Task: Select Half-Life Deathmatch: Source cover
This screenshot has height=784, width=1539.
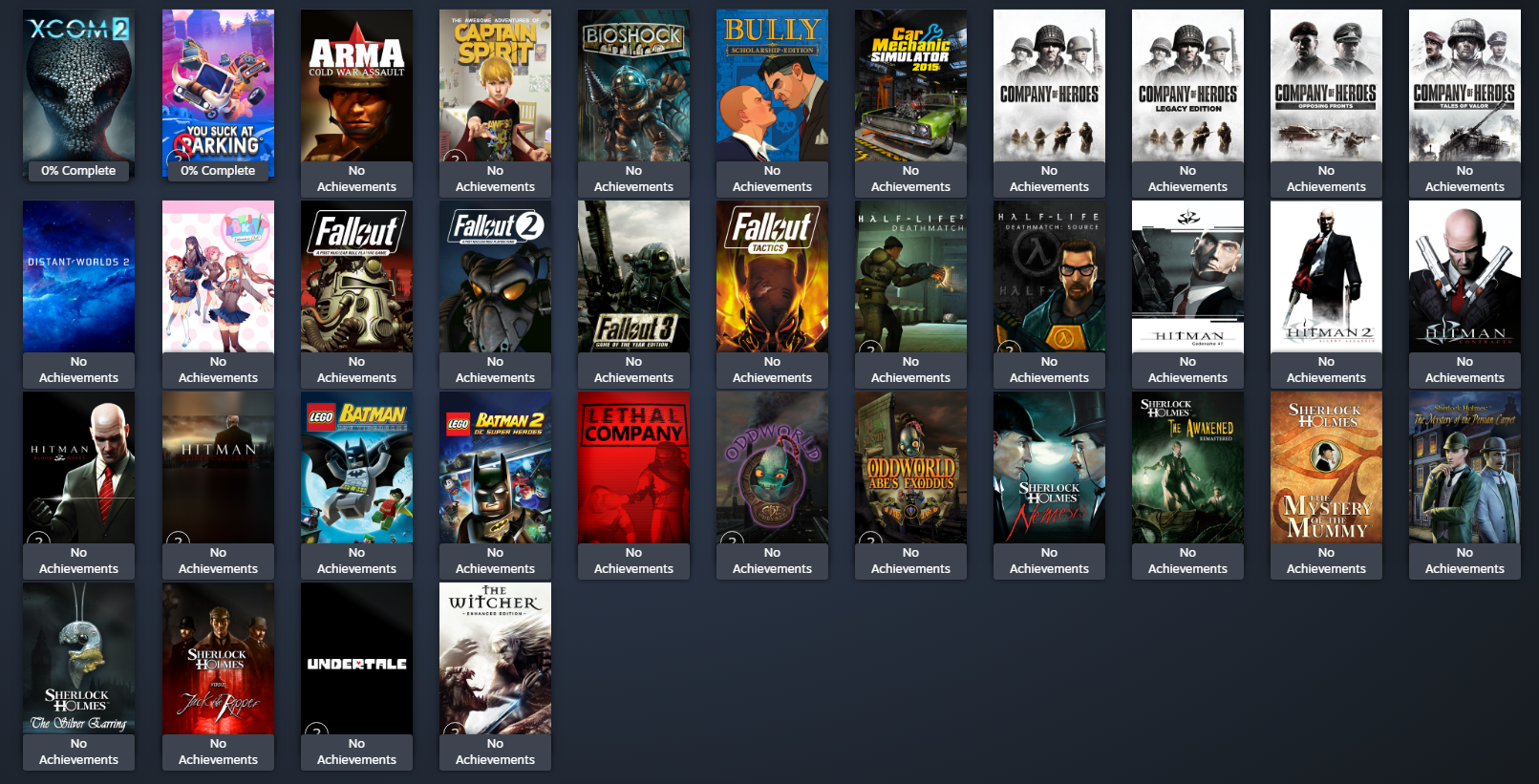Action: click(1049, 277)
